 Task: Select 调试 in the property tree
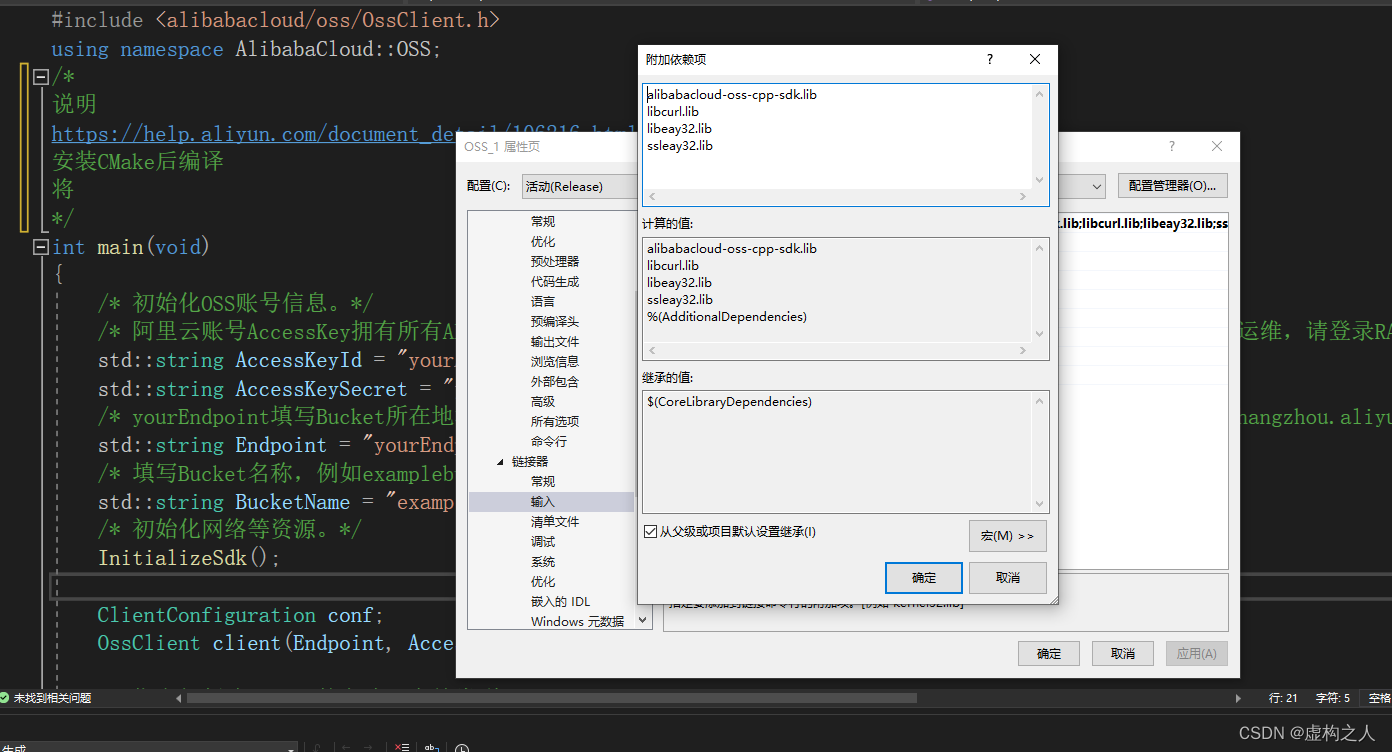tap(543, 542)
